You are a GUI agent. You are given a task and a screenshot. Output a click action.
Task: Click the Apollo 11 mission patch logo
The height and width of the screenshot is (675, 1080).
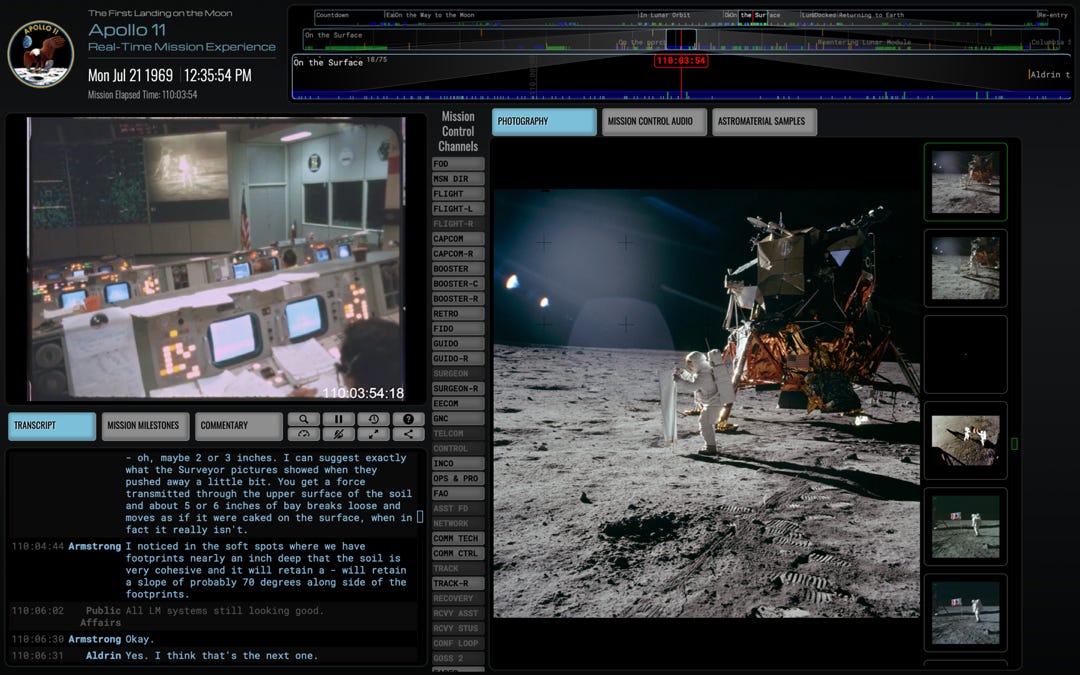pos(41,54)
